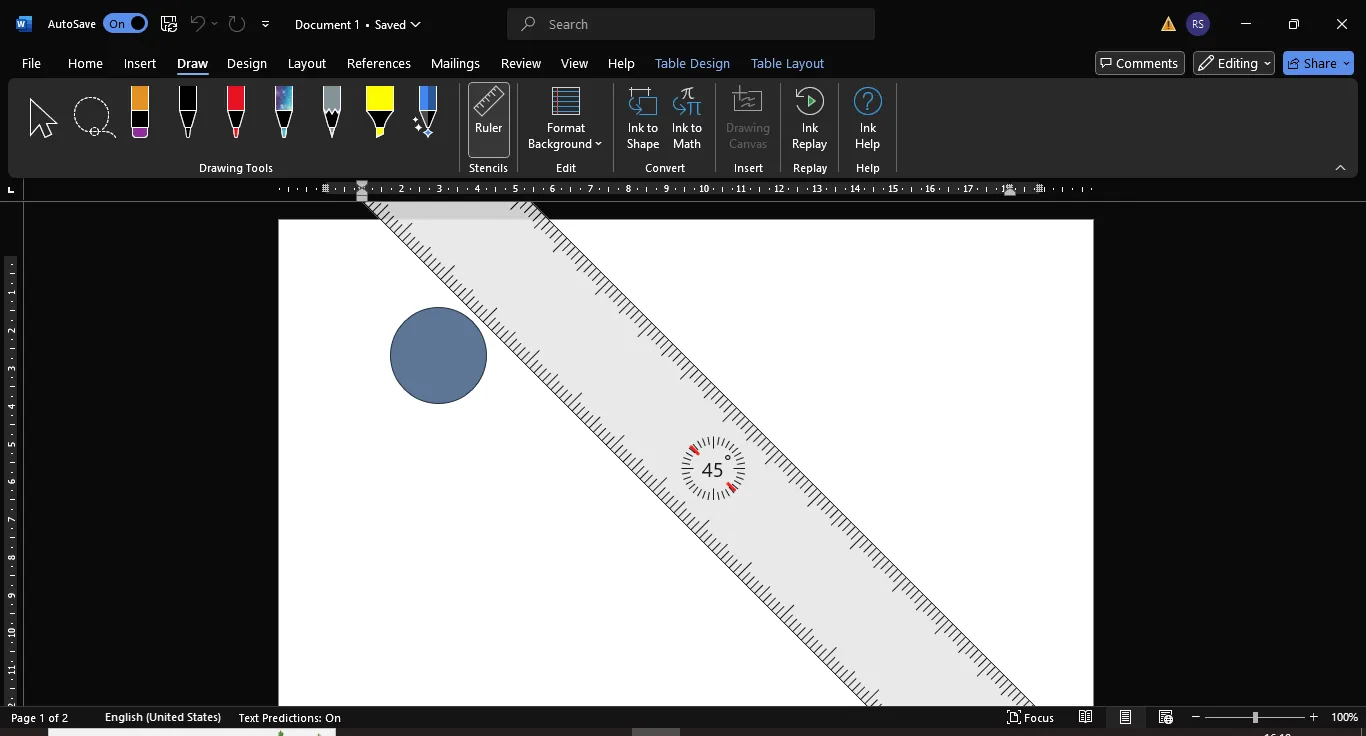Collapse the ribbon with chevron
This screenshot has height=736, width=1366.
[1341, 168]
